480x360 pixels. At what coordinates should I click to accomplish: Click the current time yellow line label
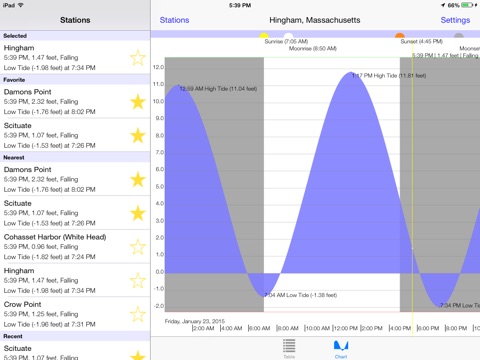(x=446, y=55)
